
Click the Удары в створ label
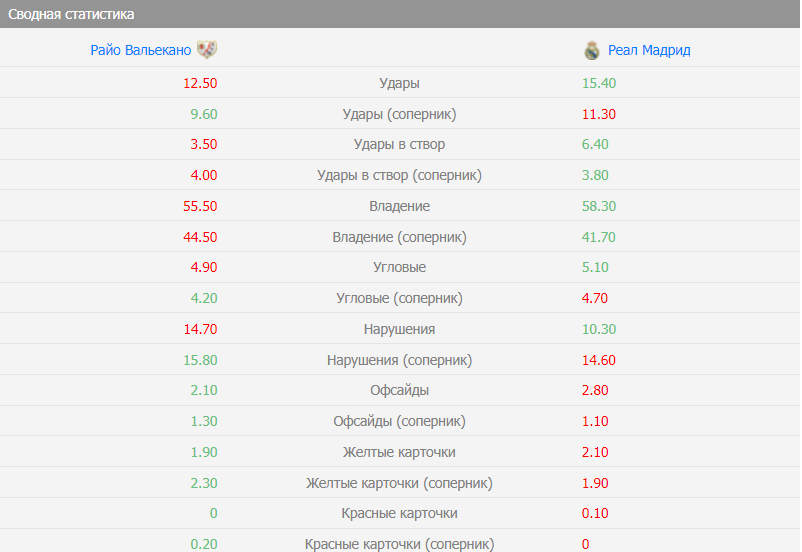point(399,144)
